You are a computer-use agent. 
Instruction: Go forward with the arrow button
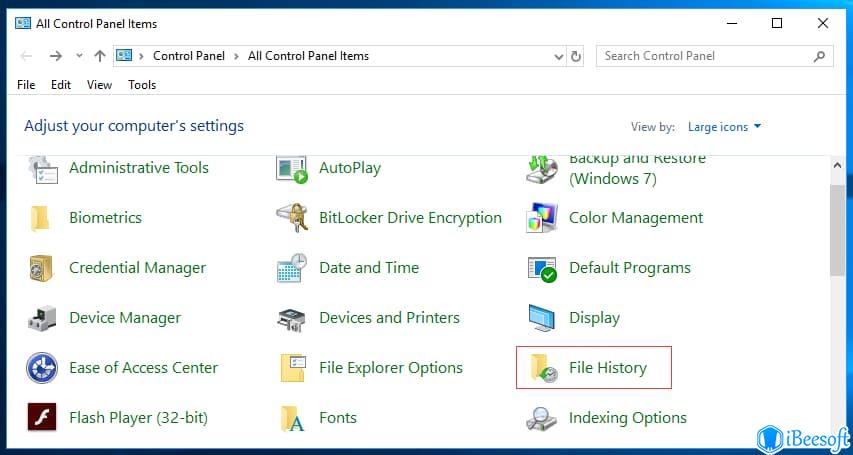coord(55,56)
